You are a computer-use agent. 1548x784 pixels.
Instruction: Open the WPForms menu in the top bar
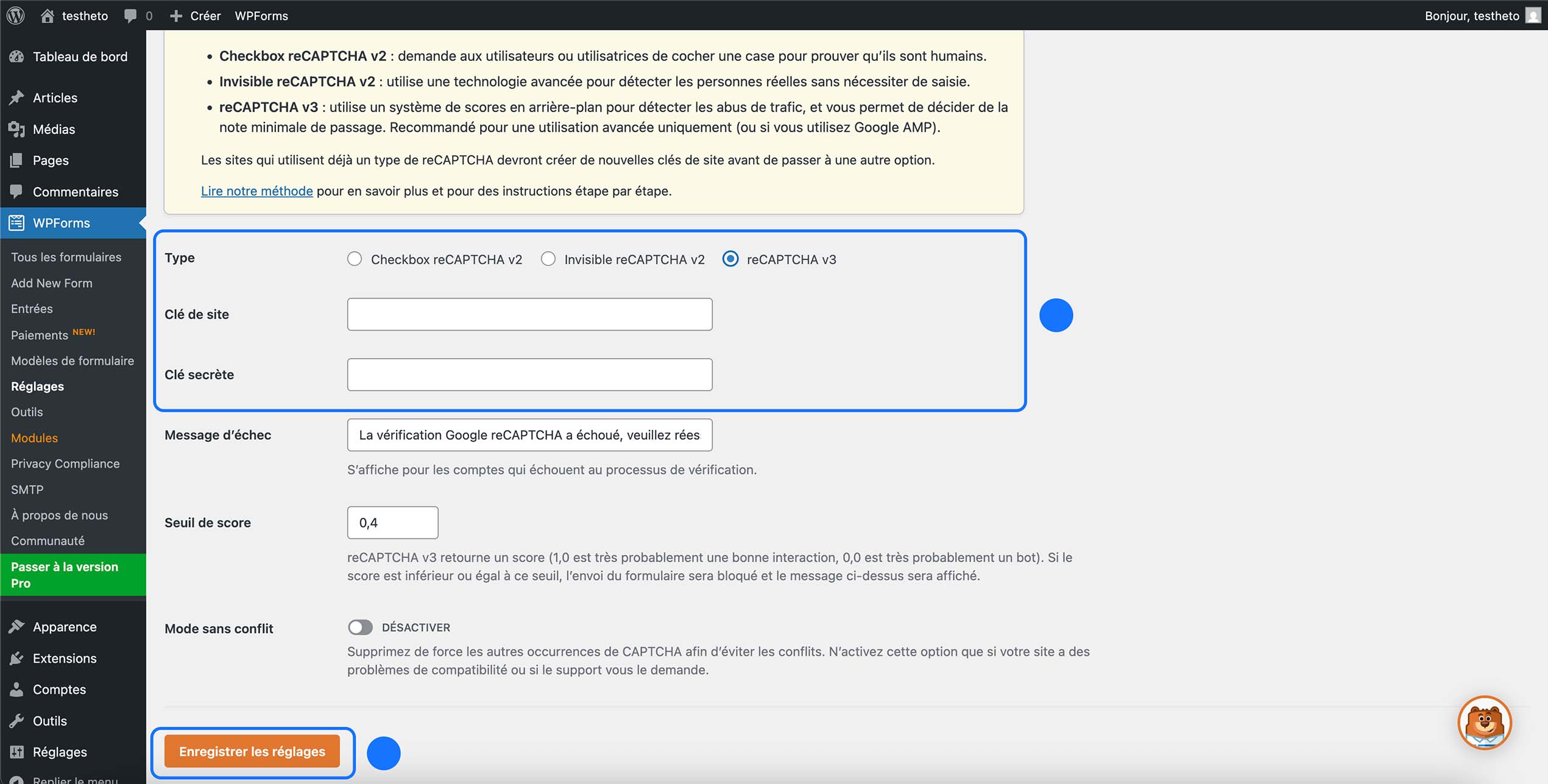261,15
